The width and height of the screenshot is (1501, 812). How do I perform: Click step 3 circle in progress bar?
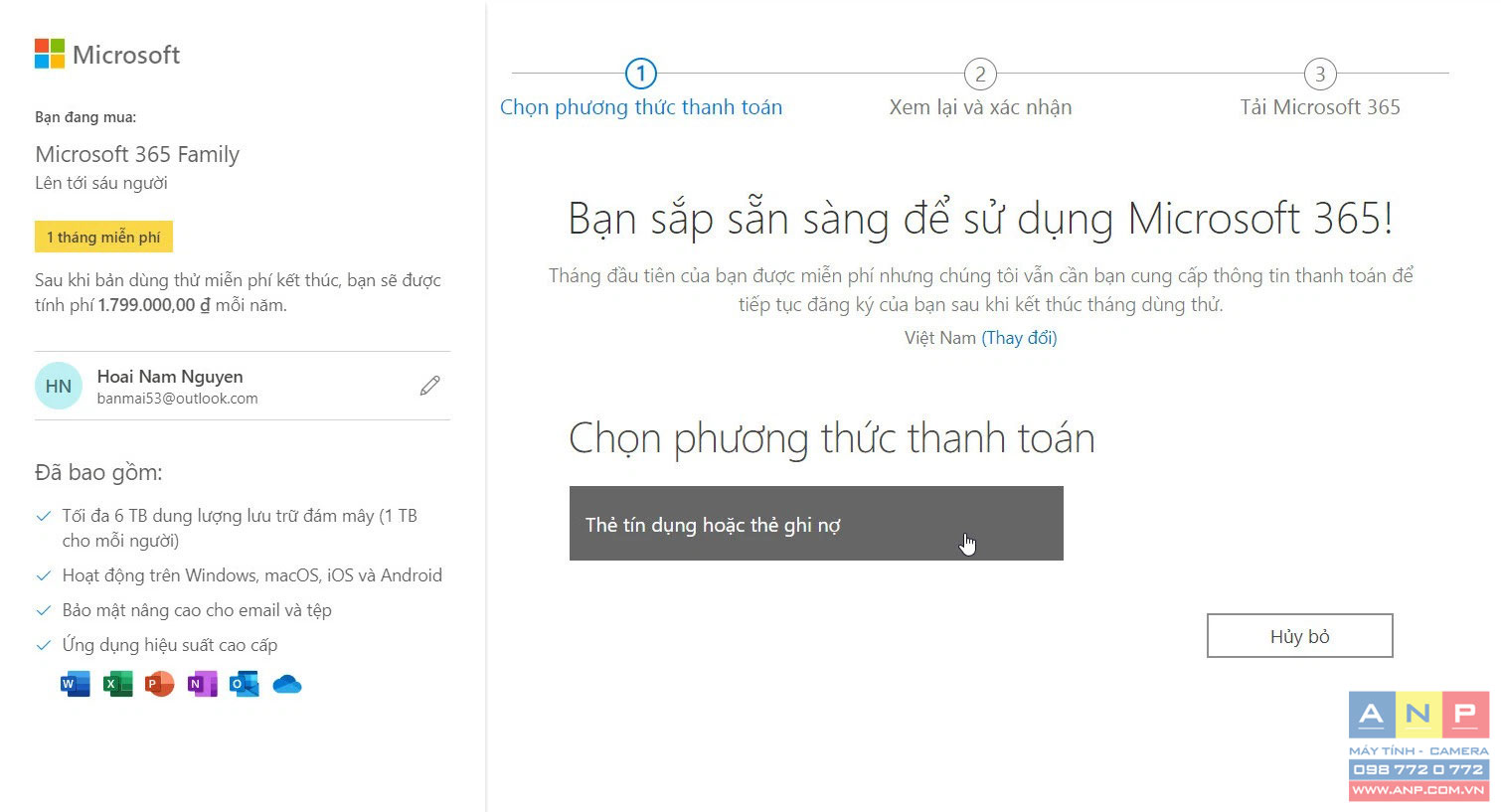click(x=1320, y=74)
